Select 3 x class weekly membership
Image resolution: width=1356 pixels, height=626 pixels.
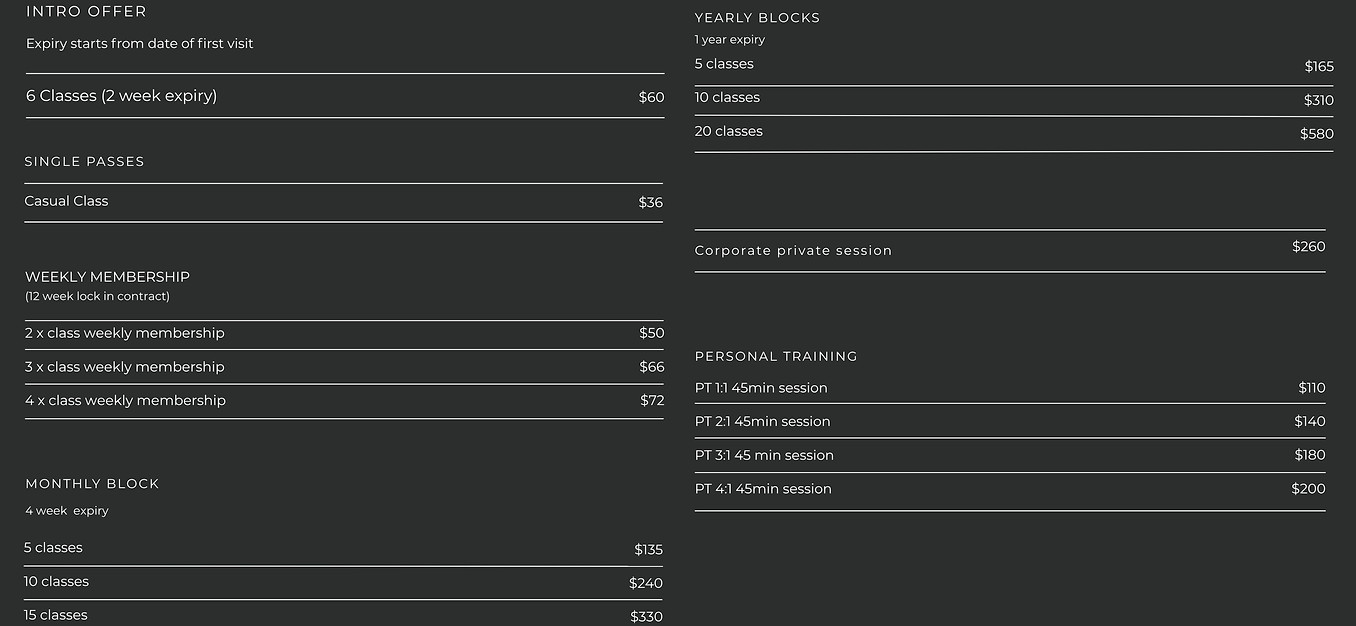pyautogui.click(x=344, y=367)
